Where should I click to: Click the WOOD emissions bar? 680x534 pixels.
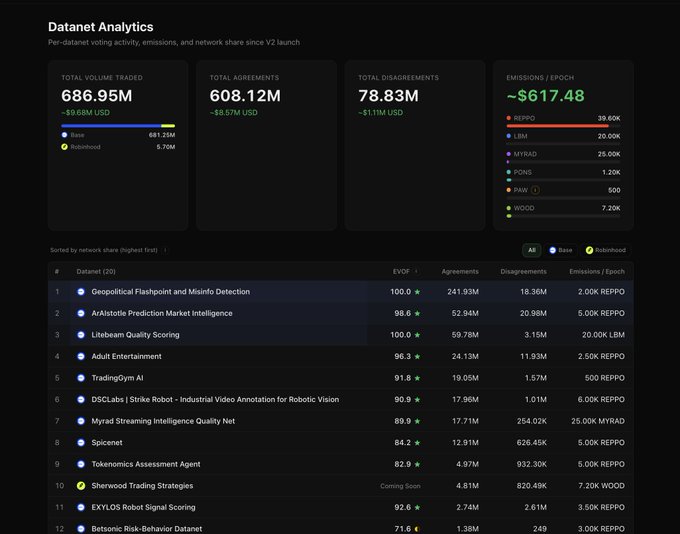(x=563, y=216)
